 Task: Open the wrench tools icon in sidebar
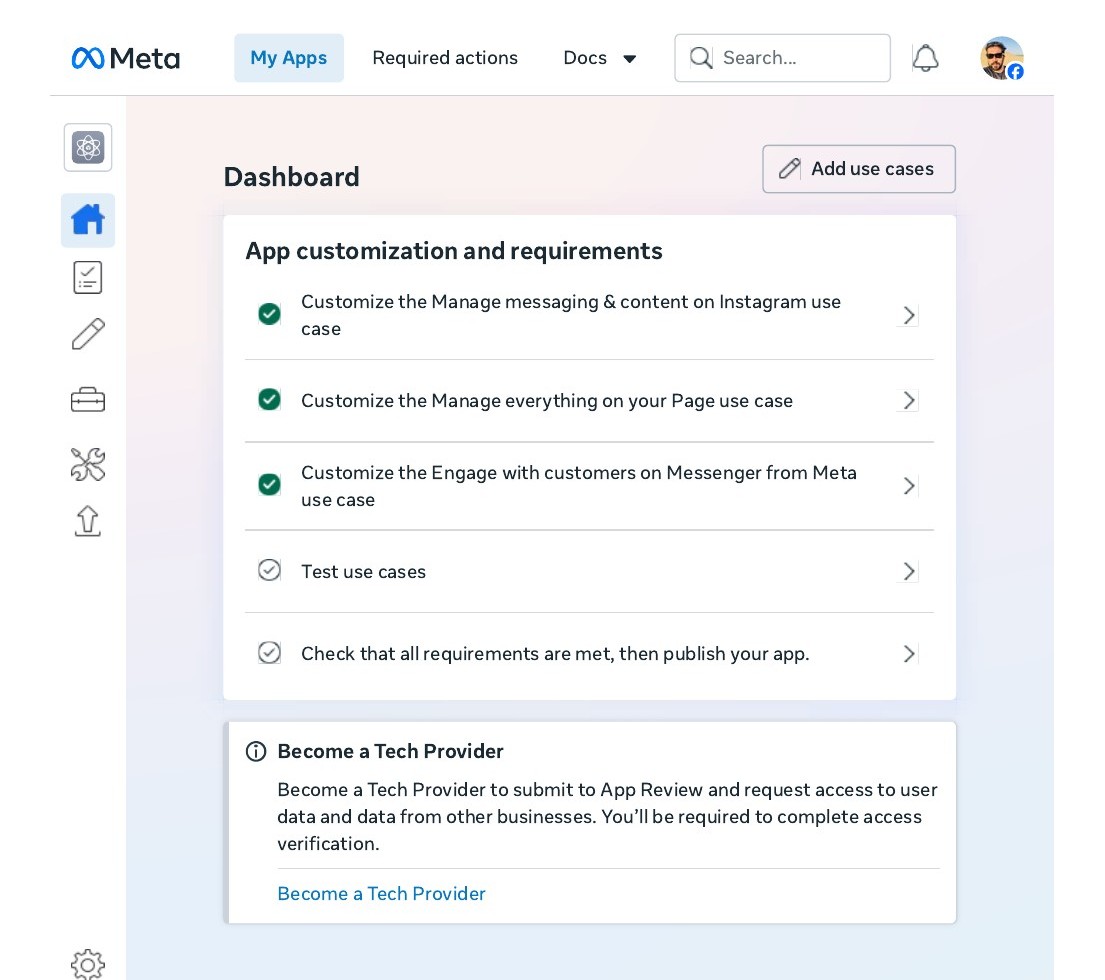pos(88,465)
